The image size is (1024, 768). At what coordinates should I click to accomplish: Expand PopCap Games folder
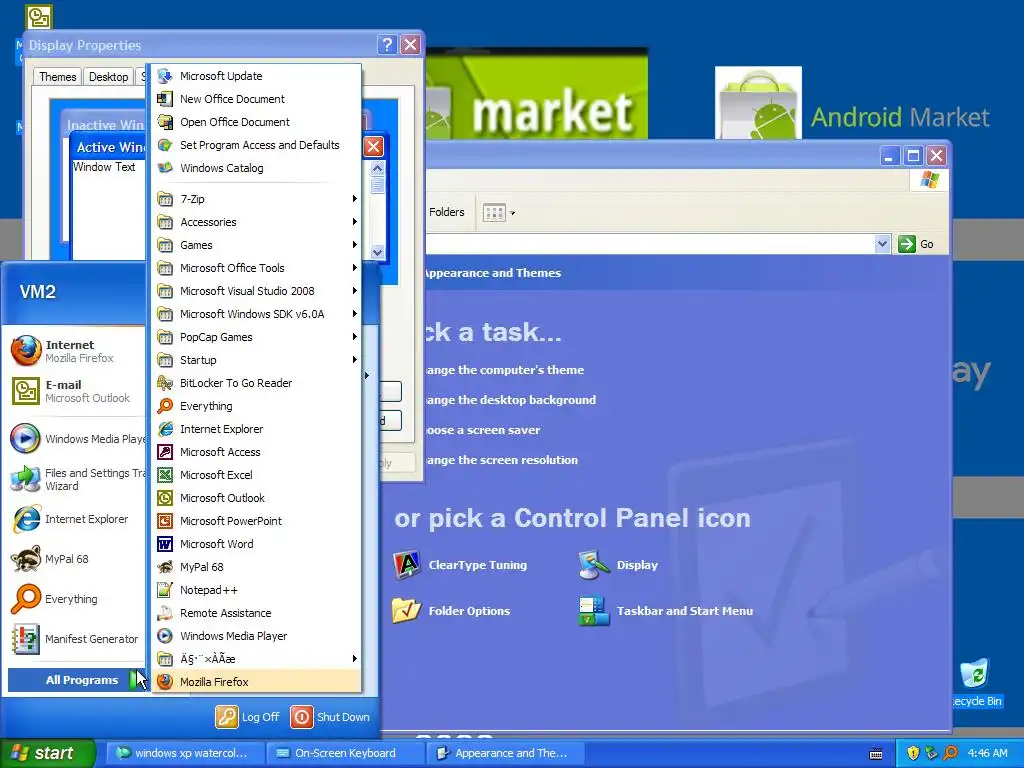257,337
